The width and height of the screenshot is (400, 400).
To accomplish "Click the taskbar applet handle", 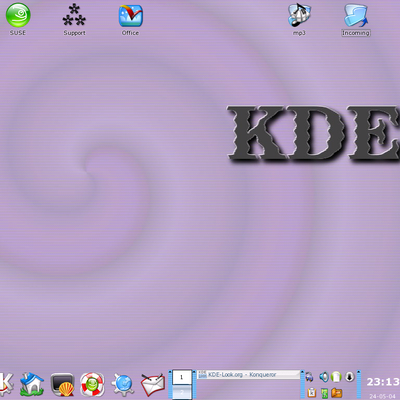I will [195, 384].
